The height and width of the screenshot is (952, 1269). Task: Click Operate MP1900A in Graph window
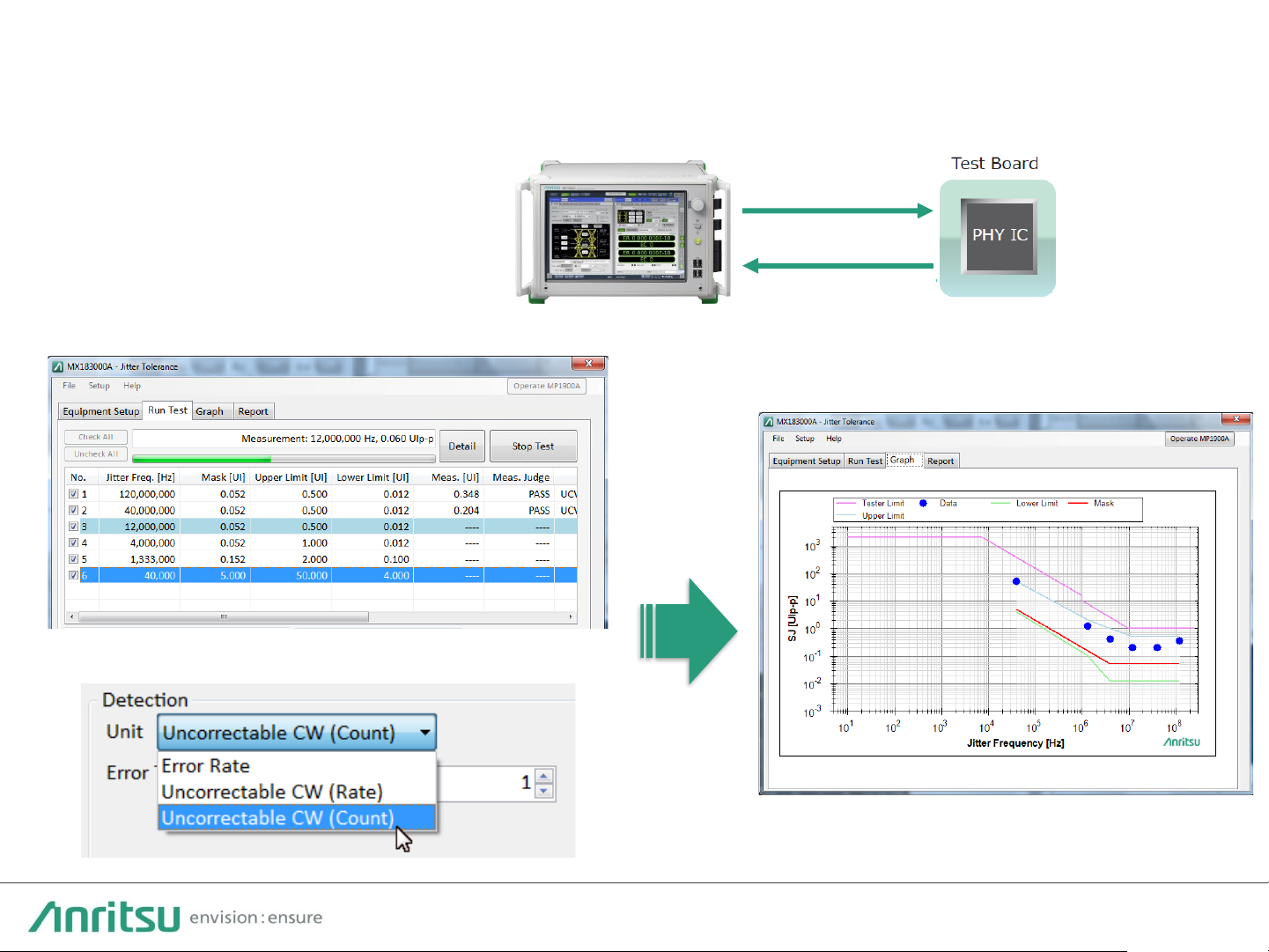(x=1199, y=439)
